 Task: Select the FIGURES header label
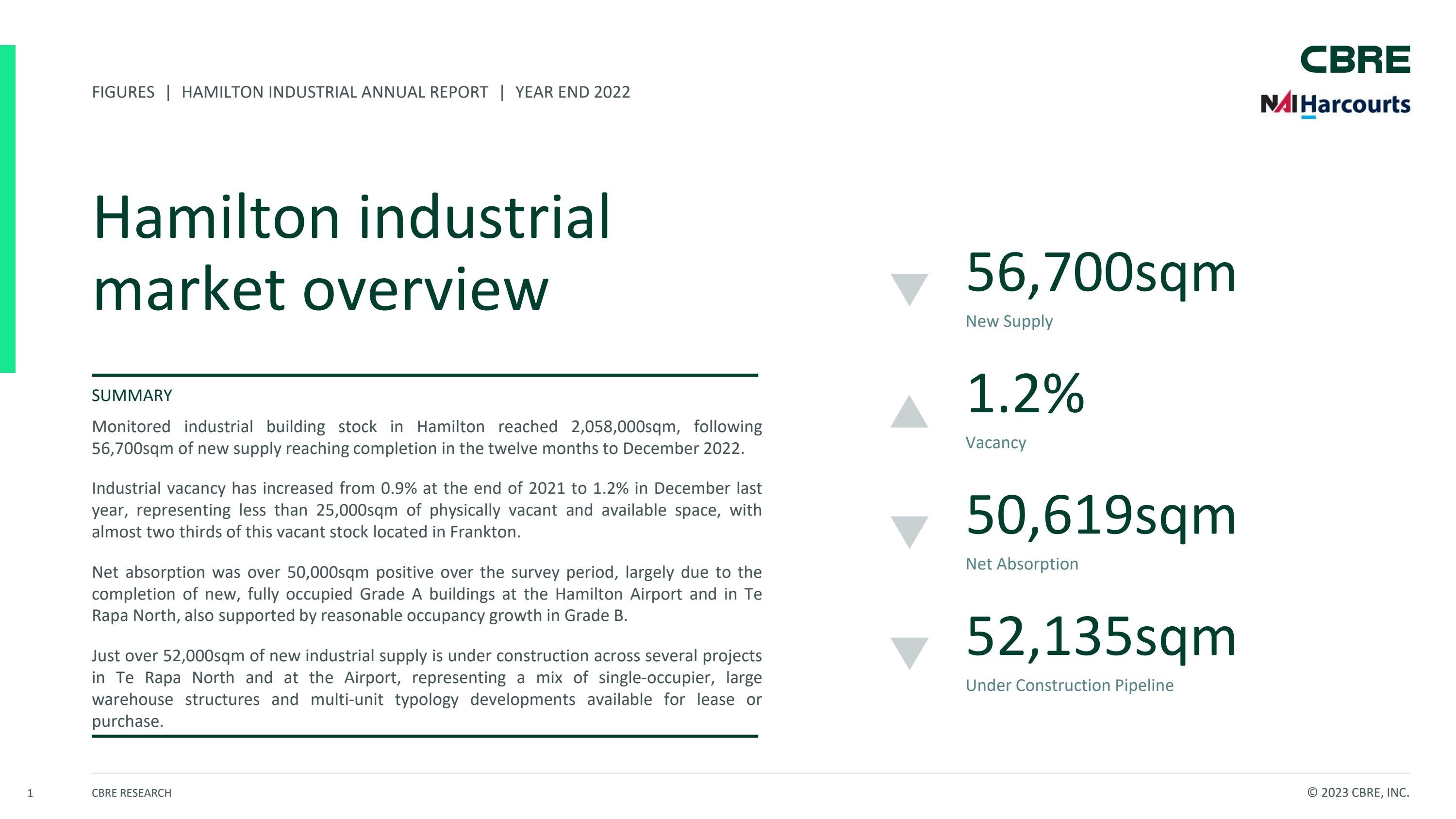pos(123,92)
